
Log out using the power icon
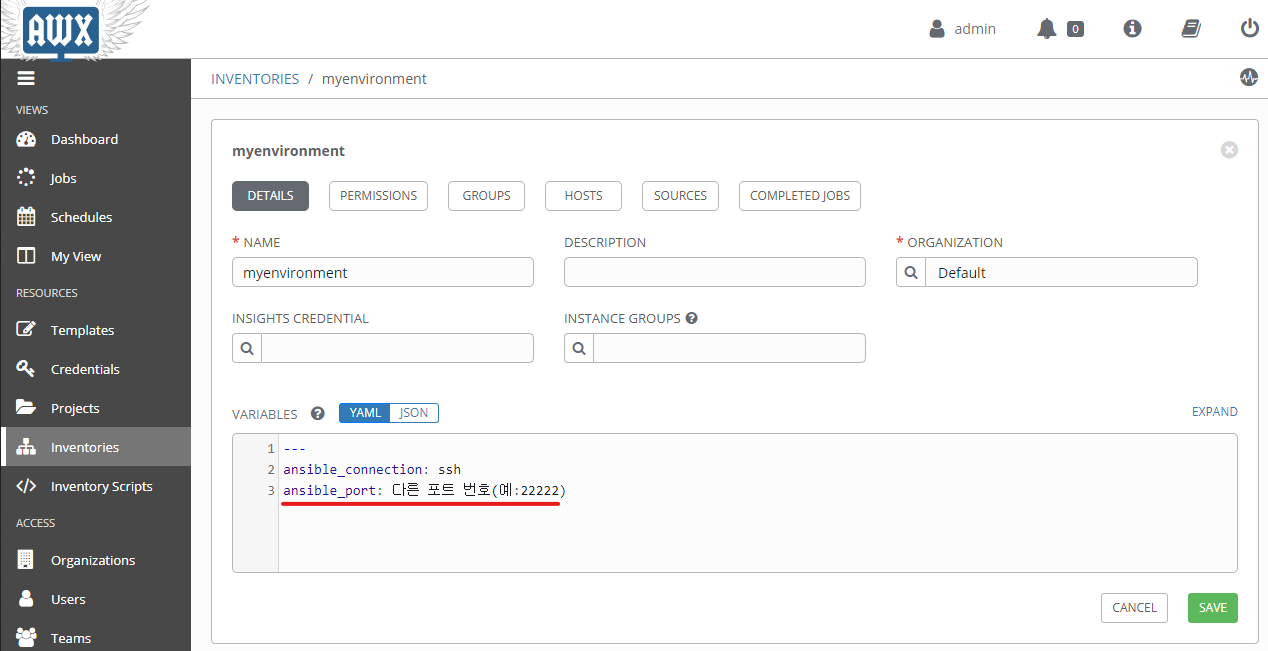[x=1249, y=29]
